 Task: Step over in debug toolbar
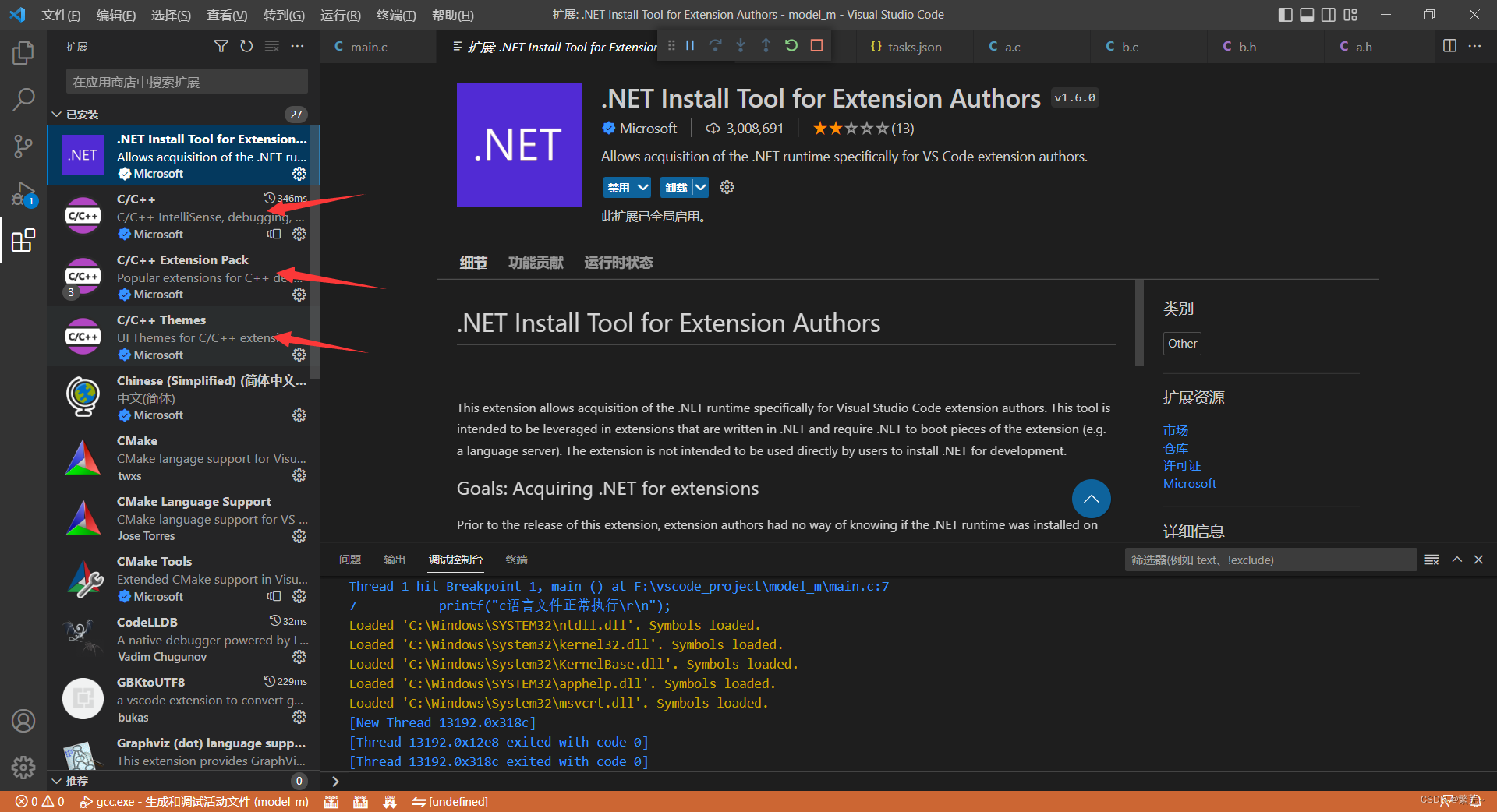coord(715,46)
